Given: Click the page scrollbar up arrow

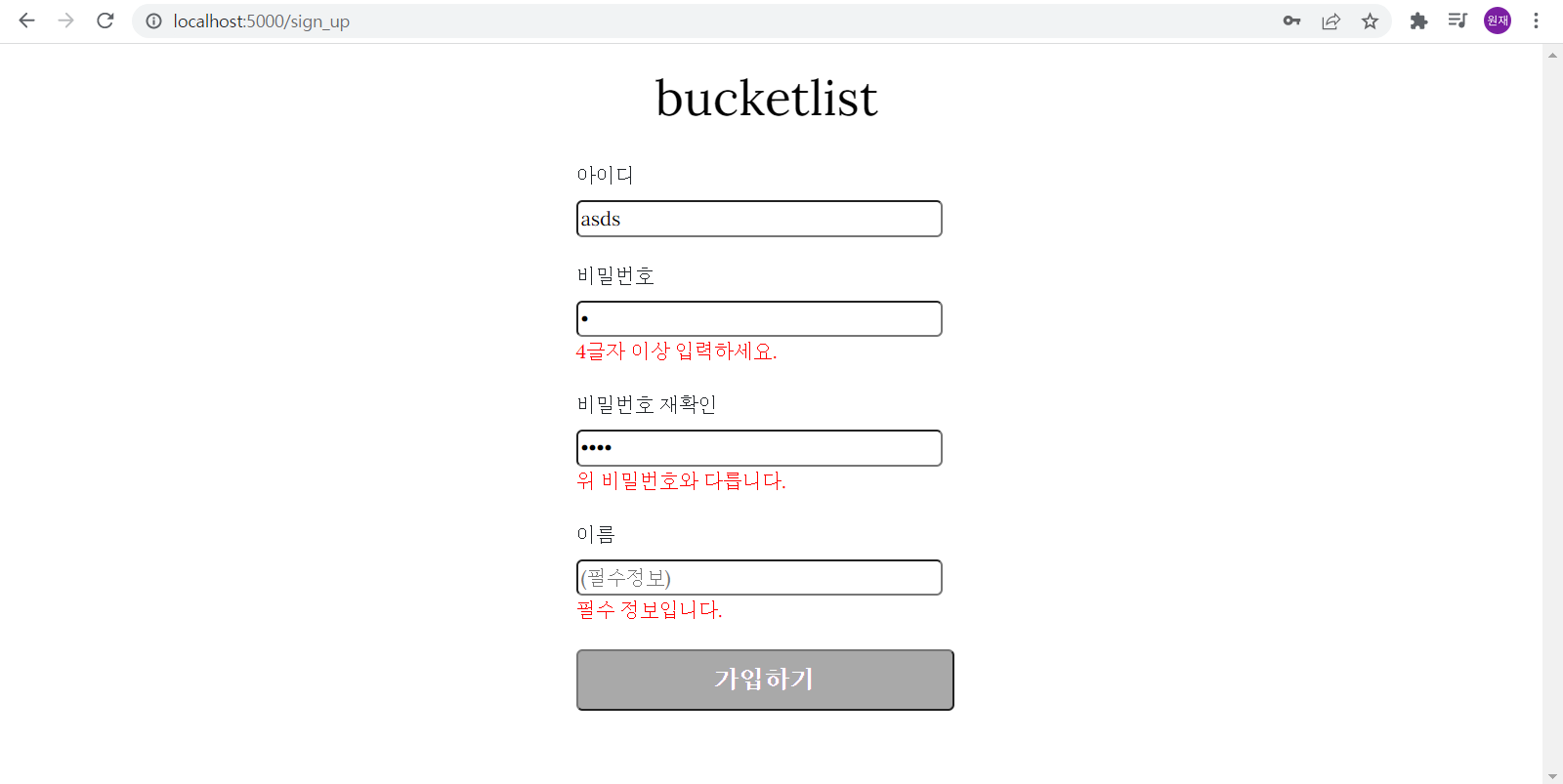Looking at the screenshot, I should 1552,56.
